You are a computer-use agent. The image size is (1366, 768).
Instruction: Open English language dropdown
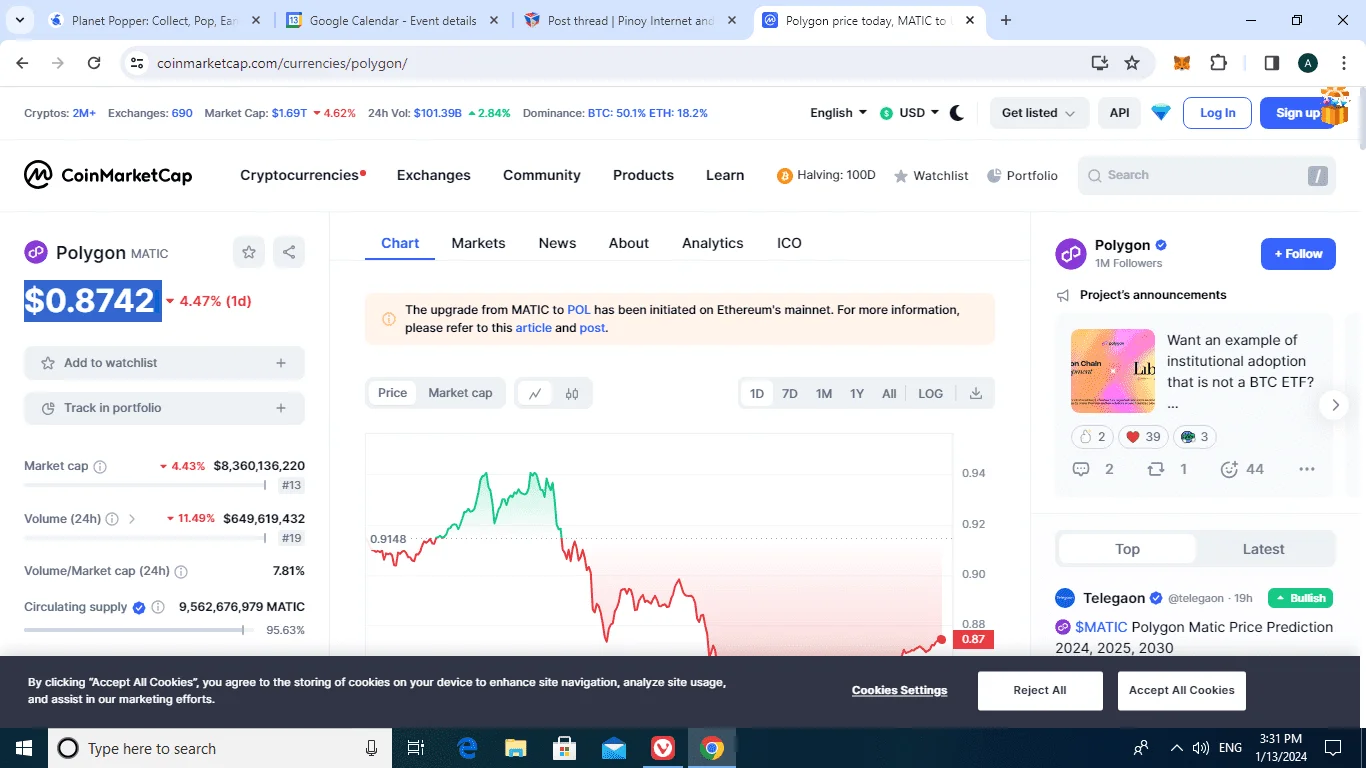838,113
